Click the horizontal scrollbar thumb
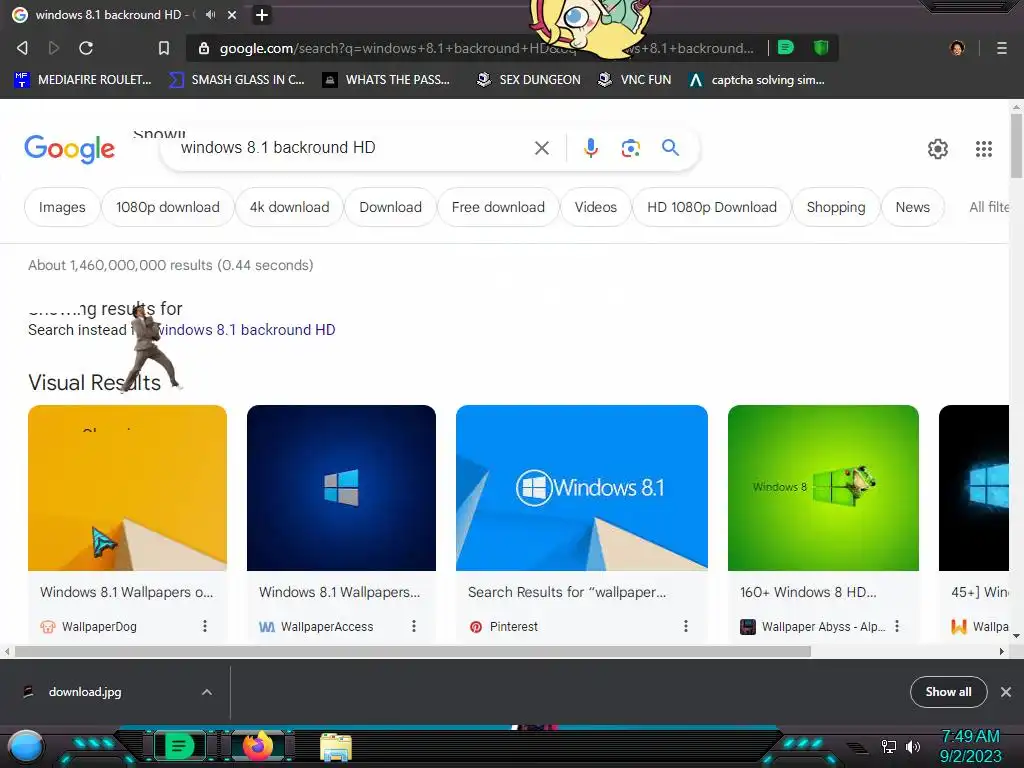Image resolution: width=1024 pixels, height=768 pixels. 413,651
